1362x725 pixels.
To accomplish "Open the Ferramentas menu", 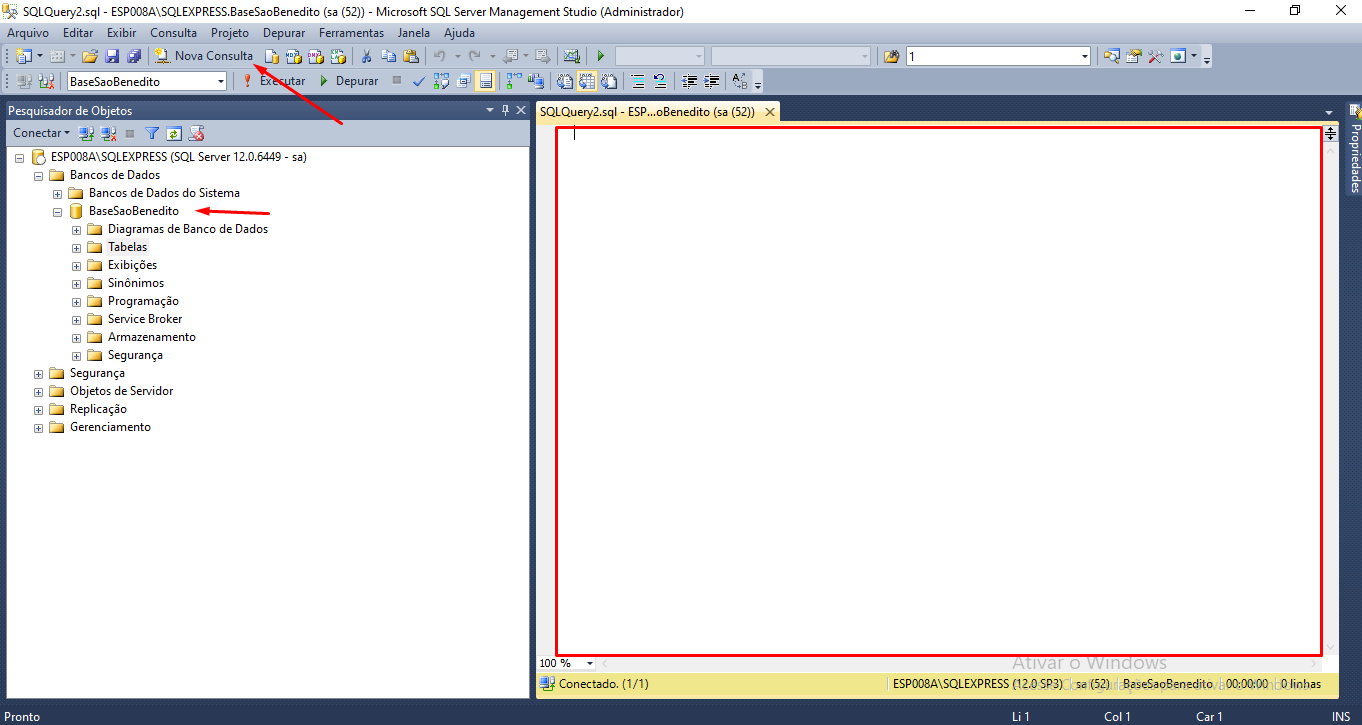I will tap(351, 33).
